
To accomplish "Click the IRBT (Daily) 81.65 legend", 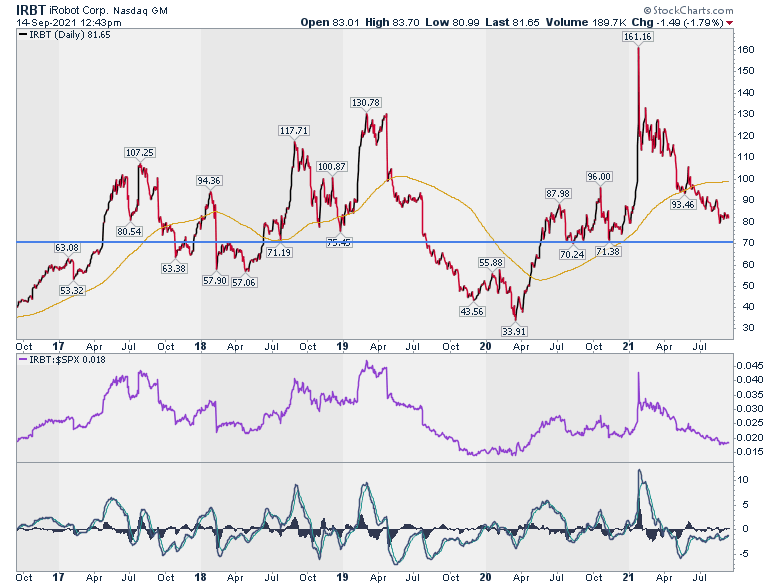I will [x=65, y=35].
